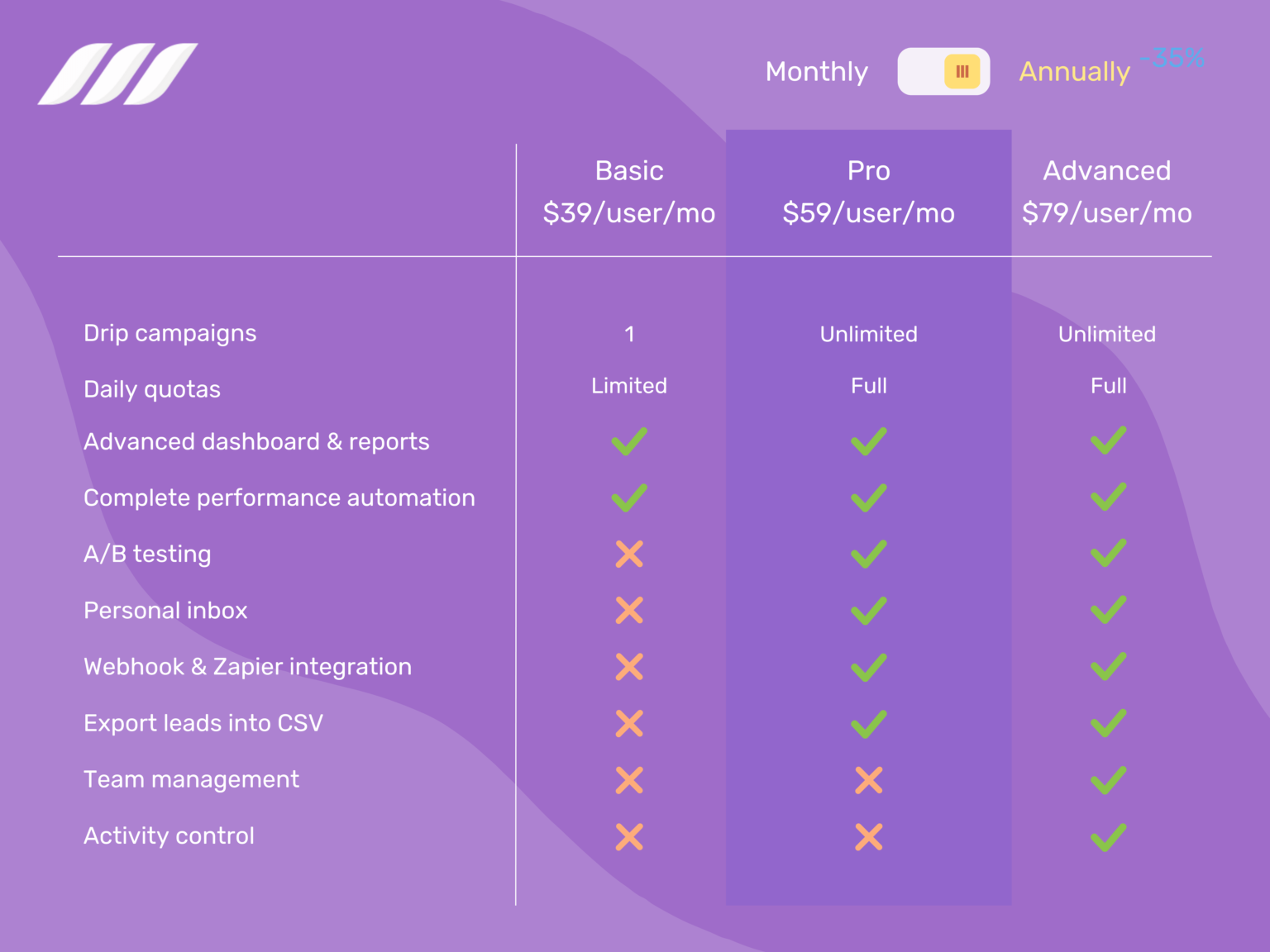1270x952 pixels.
Task: Click the Daily quotas feature label
Action: tap(152, 390)
